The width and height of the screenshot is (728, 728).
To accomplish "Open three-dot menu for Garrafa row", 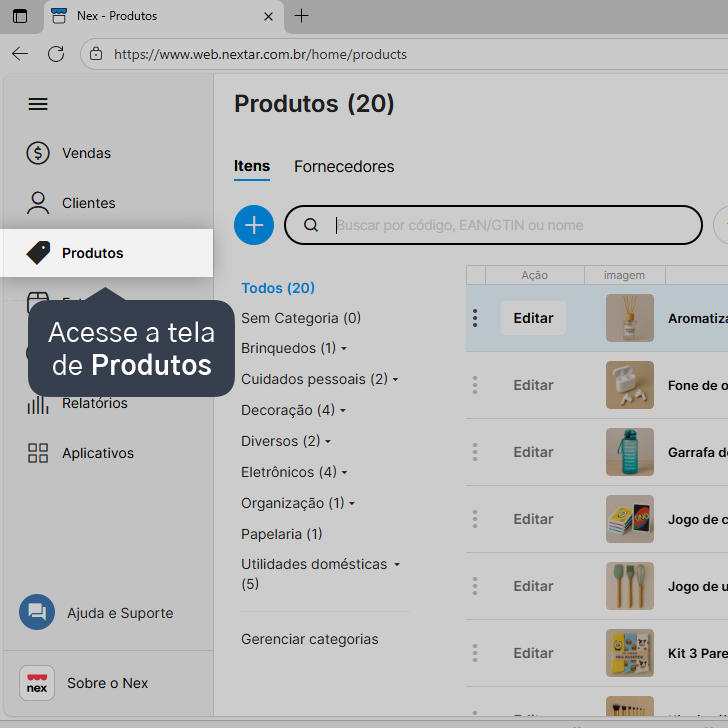I will [475, 452].
